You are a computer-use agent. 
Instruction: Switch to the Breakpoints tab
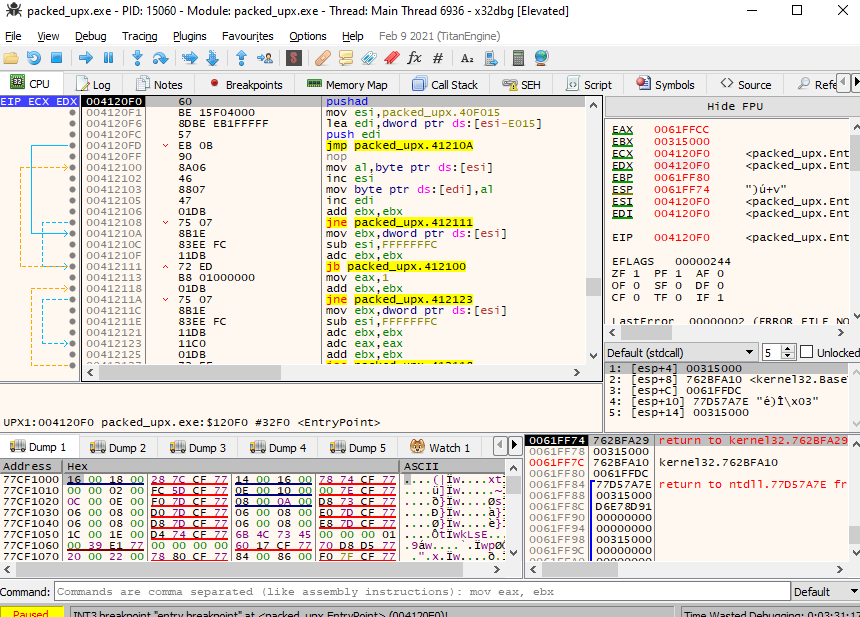245,84
